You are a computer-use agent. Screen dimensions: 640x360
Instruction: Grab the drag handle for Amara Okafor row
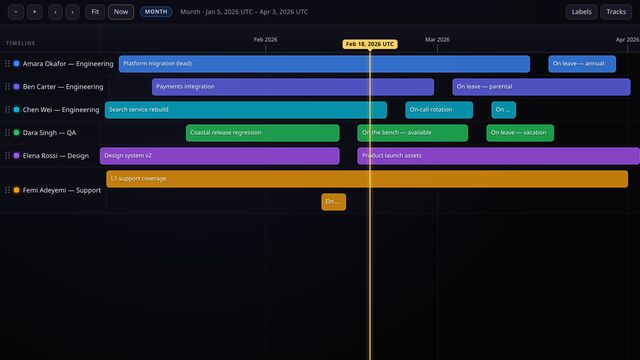(x=7, y=64)
